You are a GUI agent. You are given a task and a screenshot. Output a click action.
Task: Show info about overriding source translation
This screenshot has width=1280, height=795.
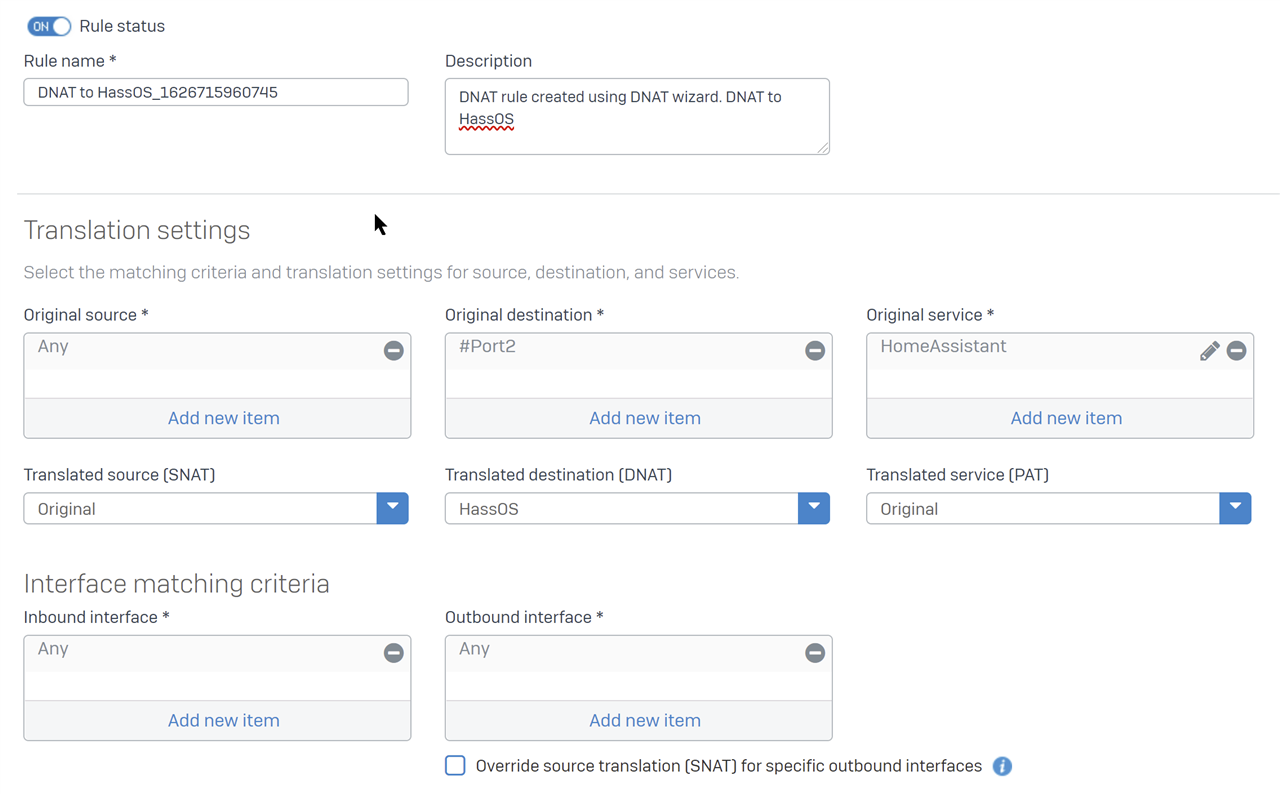click(1002, 766)
